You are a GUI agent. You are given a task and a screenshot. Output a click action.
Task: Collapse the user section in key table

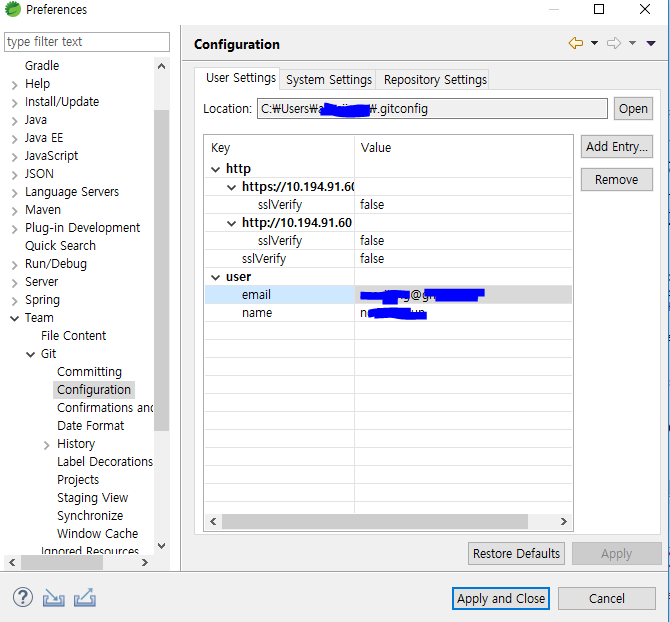pyautogui.click(x=215, y=278)
